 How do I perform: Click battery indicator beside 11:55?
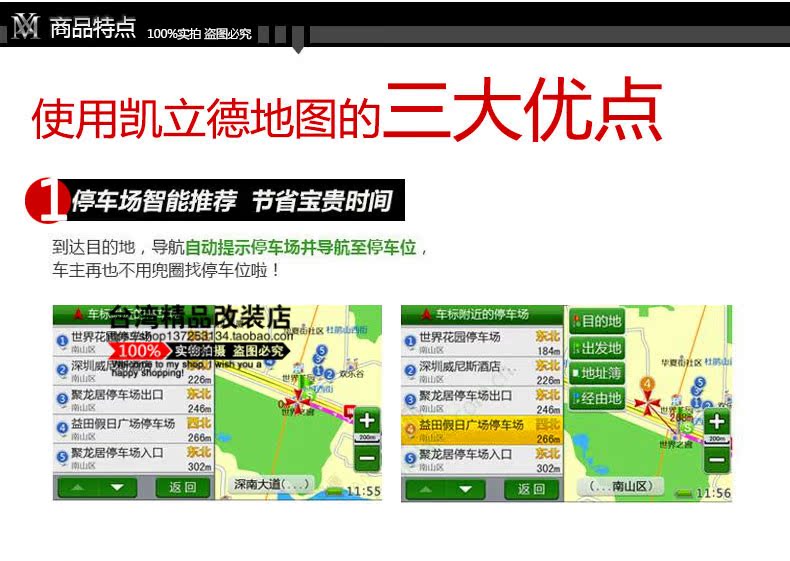click(x=334, y=492)
